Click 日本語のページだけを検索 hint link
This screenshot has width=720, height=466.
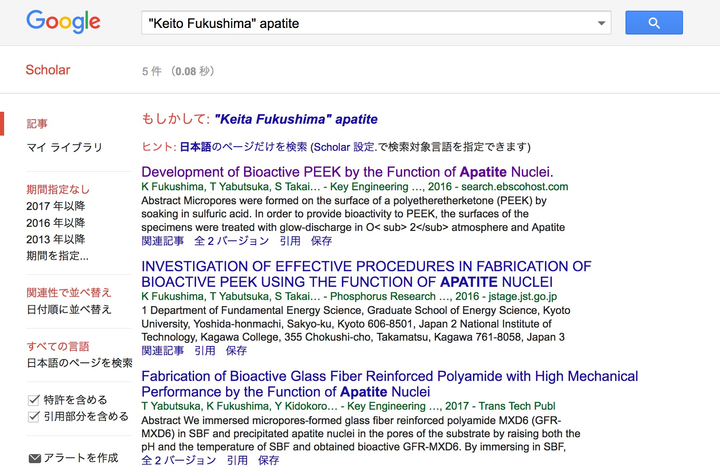(243, 147)
